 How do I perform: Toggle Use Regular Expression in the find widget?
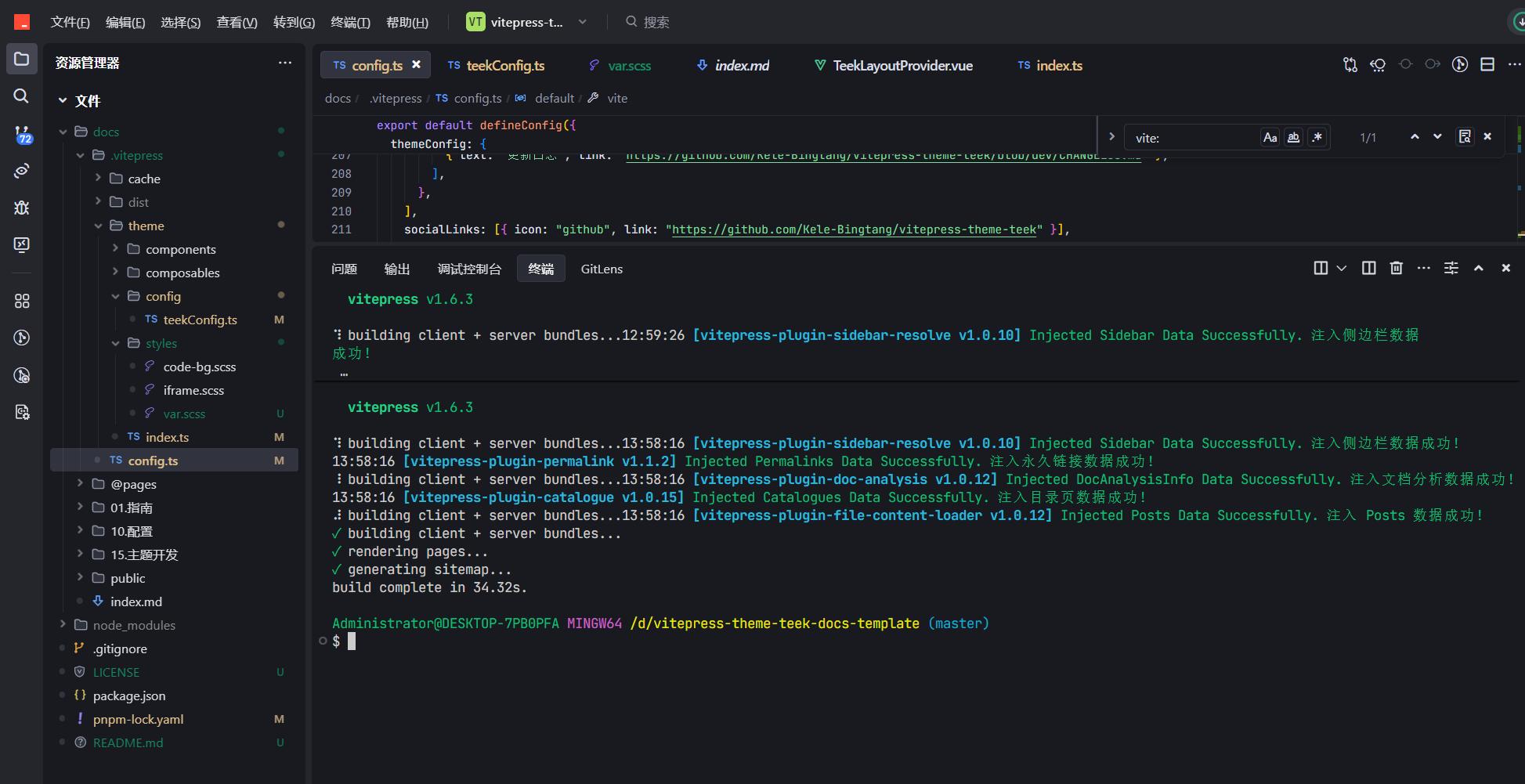[x=1317, y=137]
